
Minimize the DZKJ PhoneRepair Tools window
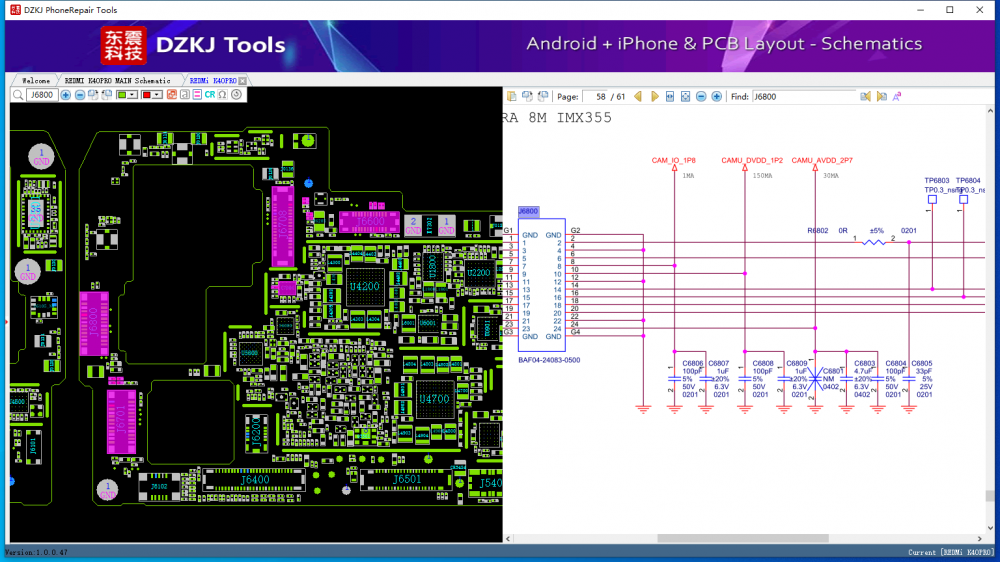pyautogui.click(x=920, y=10)
